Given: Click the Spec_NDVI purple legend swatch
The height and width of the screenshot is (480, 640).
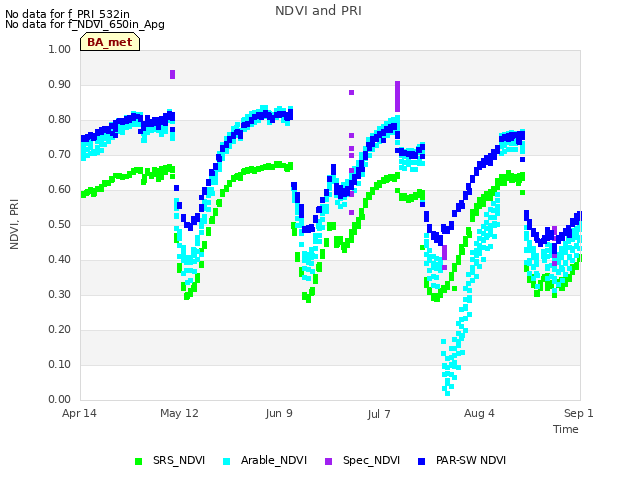Looking at the screenshot, I should tap(329, 461).
